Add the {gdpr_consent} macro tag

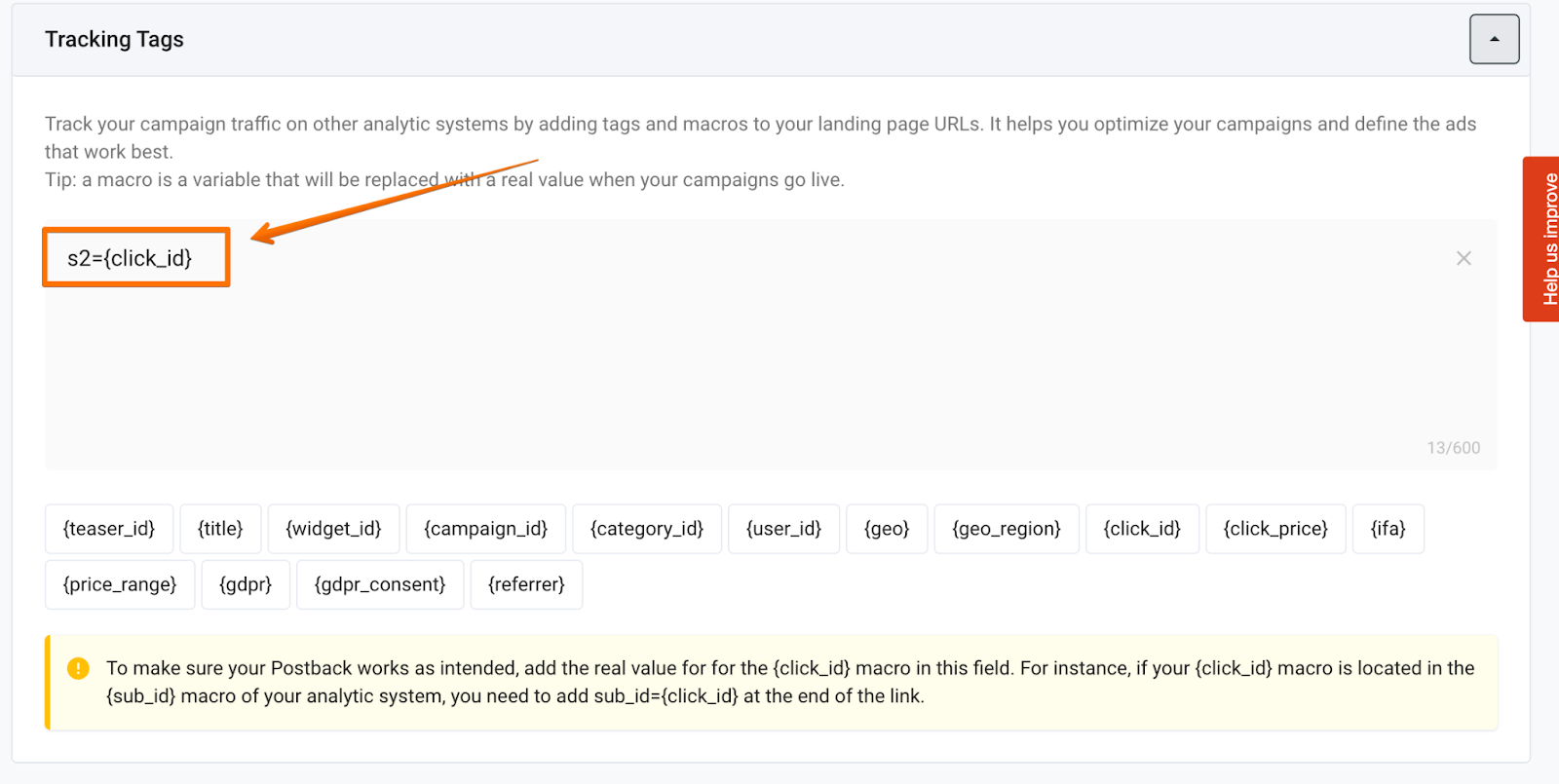click(x=380, y=584)
